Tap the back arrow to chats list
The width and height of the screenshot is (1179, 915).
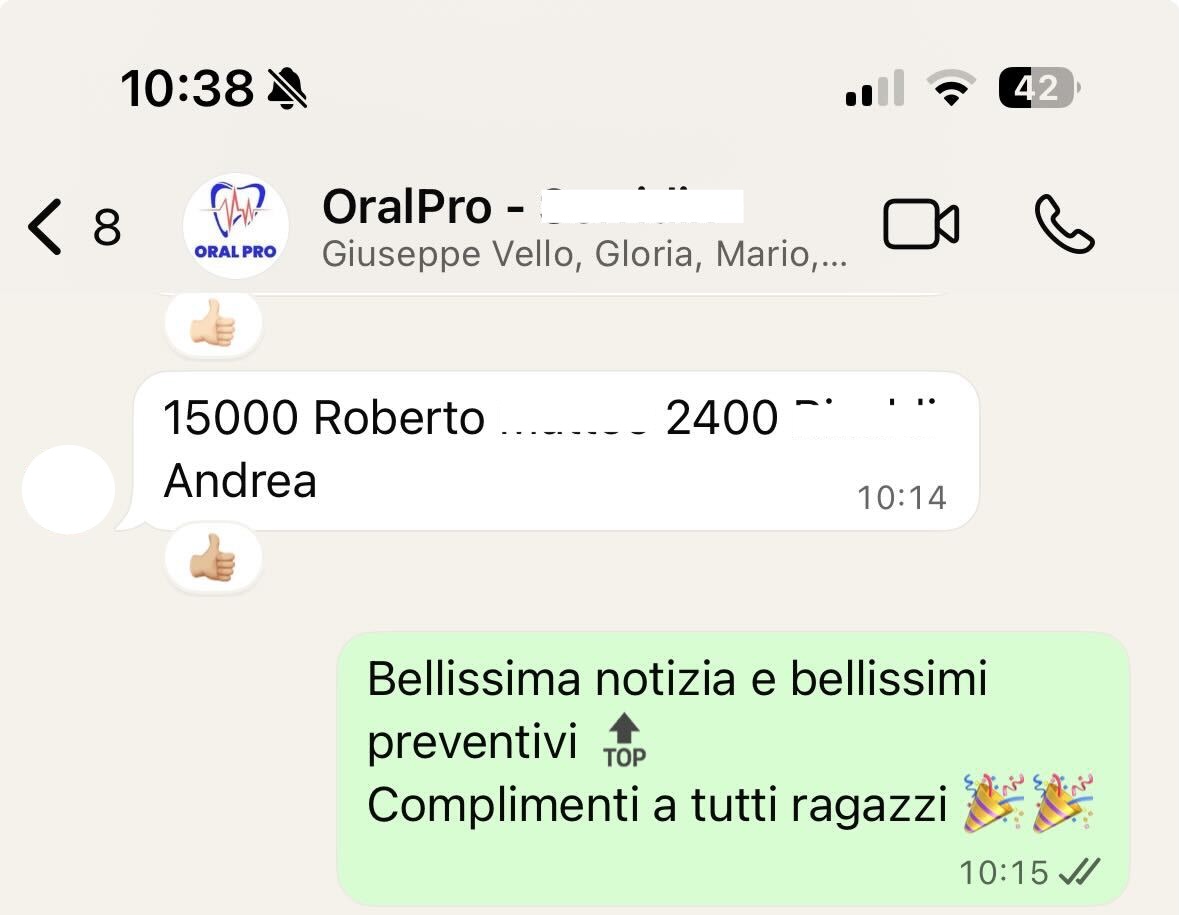point(44,226)
